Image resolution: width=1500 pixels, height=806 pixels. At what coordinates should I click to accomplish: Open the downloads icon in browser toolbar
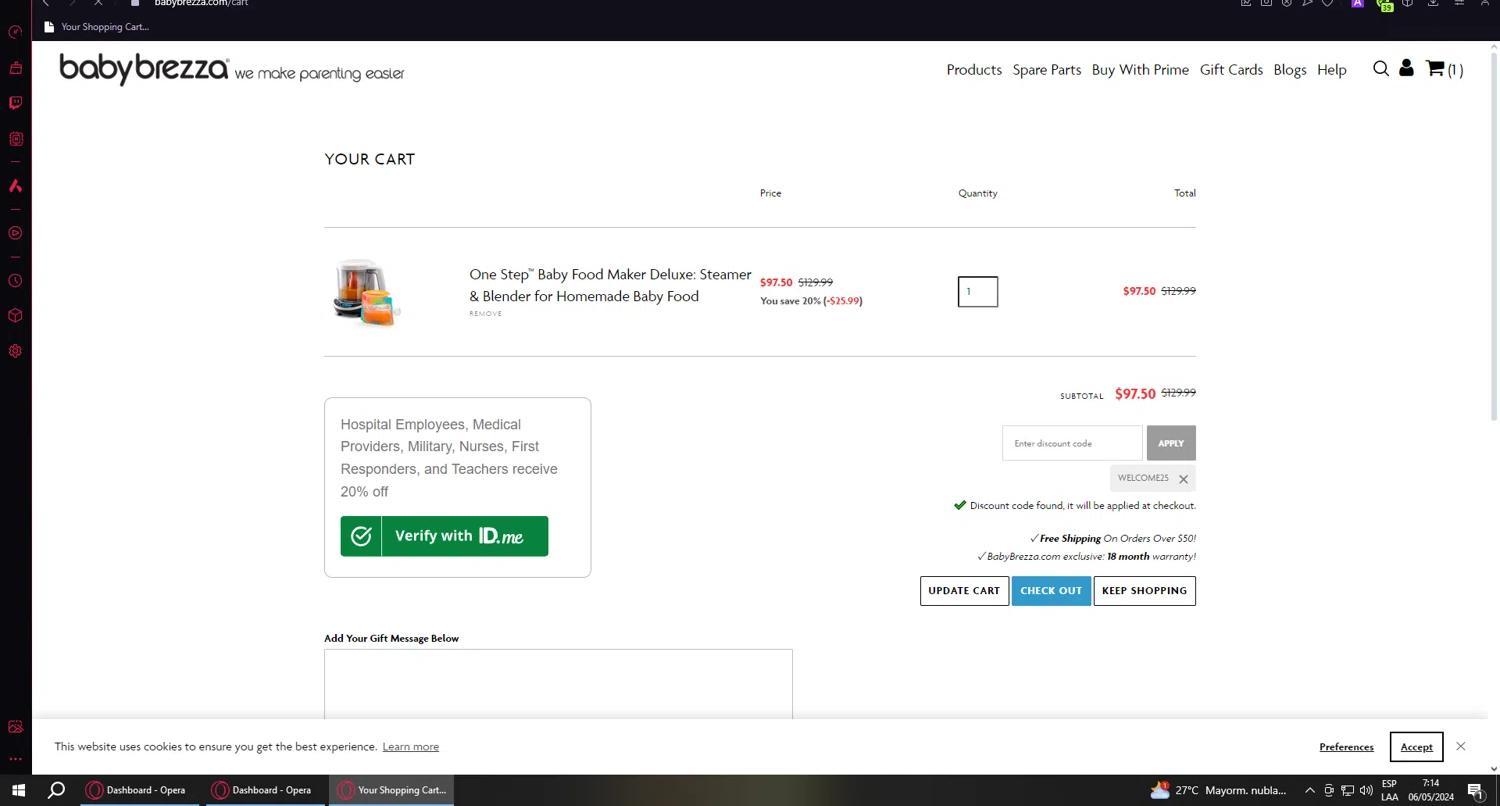point(1433,3)
